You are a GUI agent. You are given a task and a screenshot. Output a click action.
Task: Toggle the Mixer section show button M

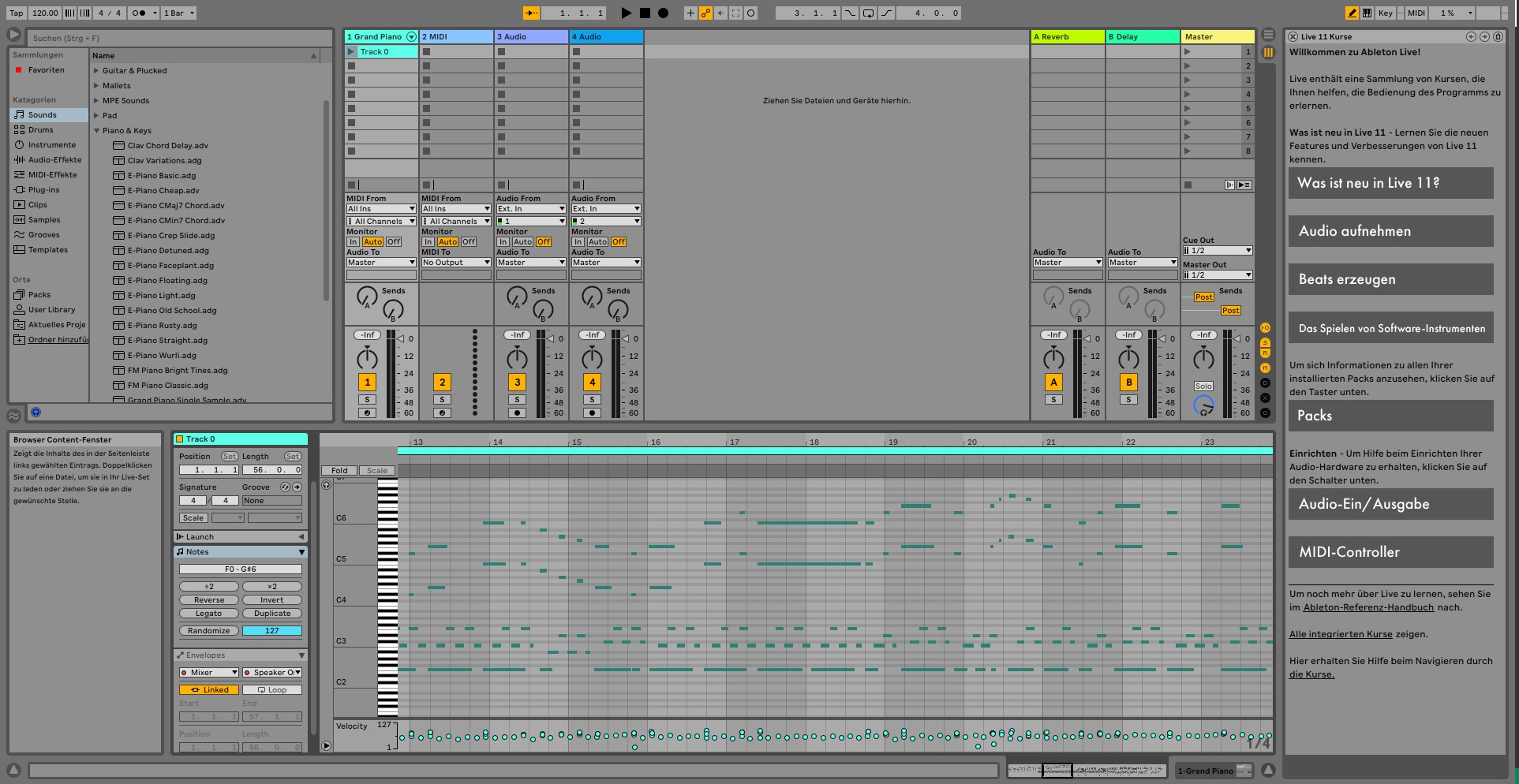click(1265, 368)
